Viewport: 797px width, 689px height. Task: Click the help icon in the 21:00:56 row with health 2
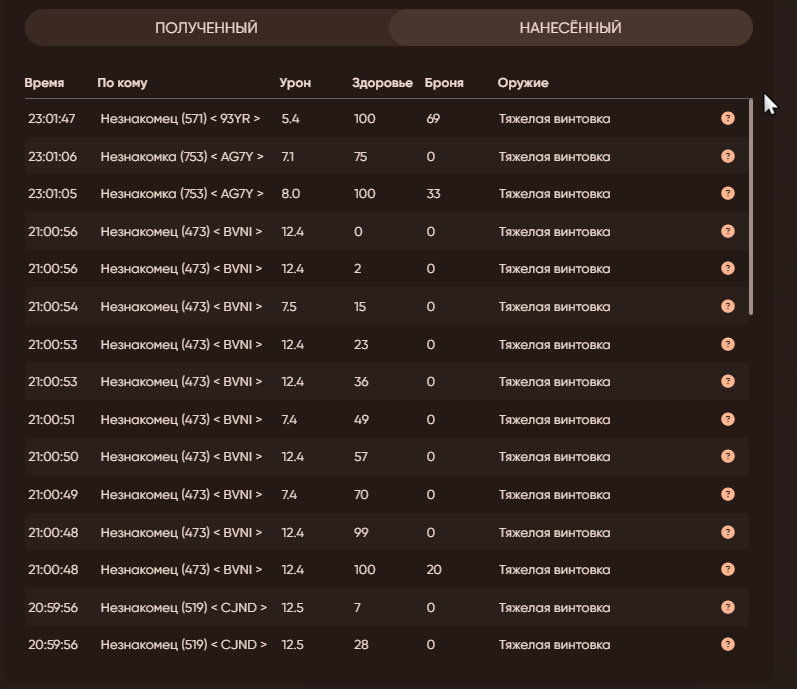point(728,268)
